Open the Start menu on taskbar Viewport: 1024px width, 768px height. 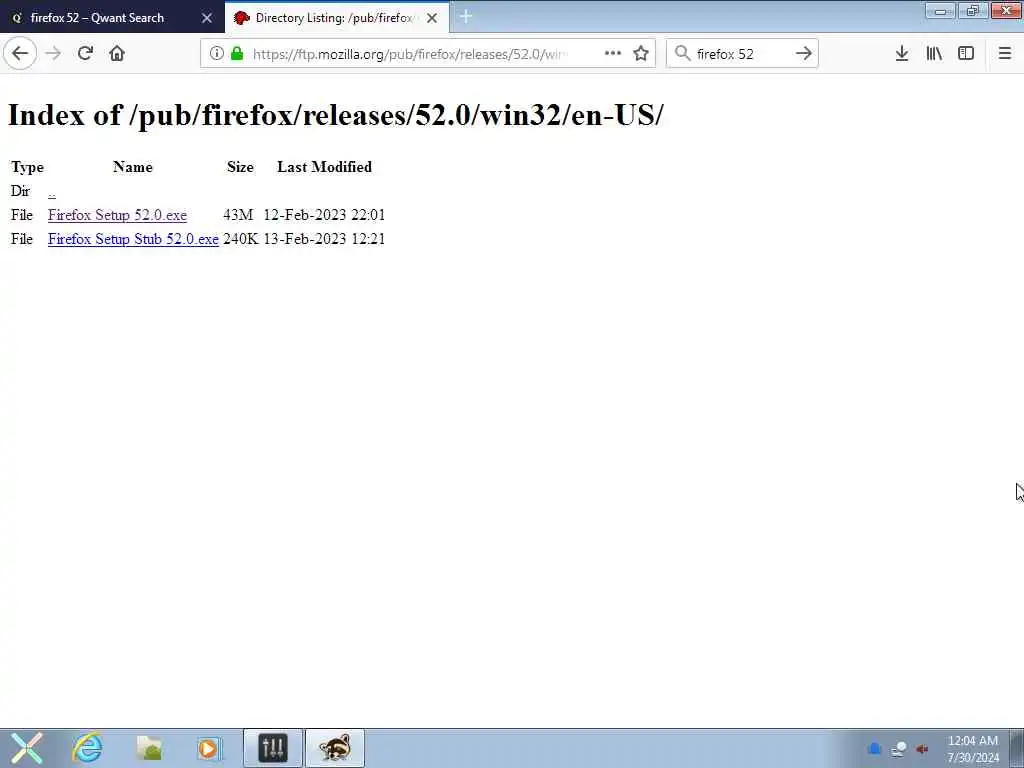coord(27,748)
